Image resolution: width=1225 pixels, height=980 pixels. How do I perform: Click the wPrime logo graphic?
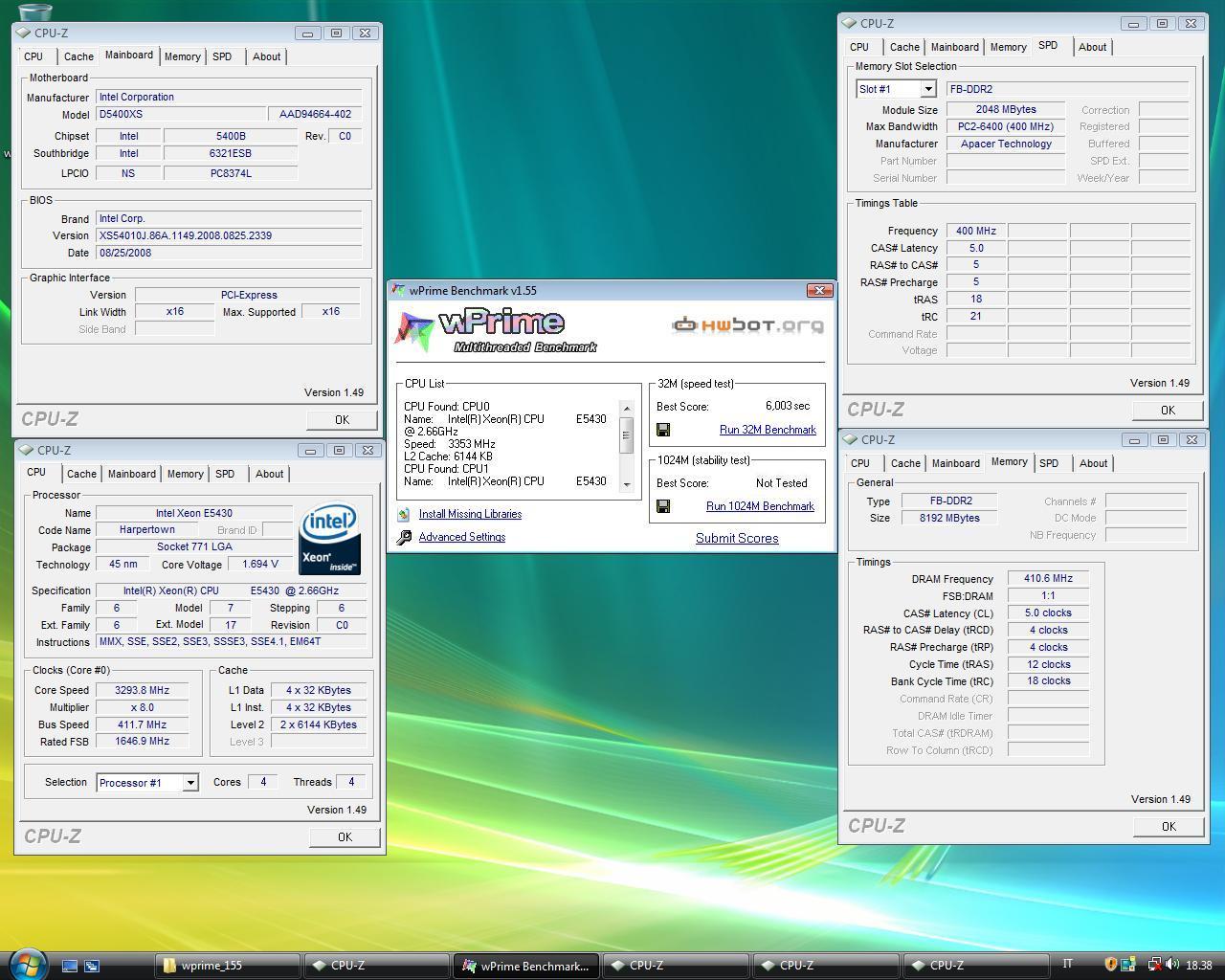pos(496,332)
